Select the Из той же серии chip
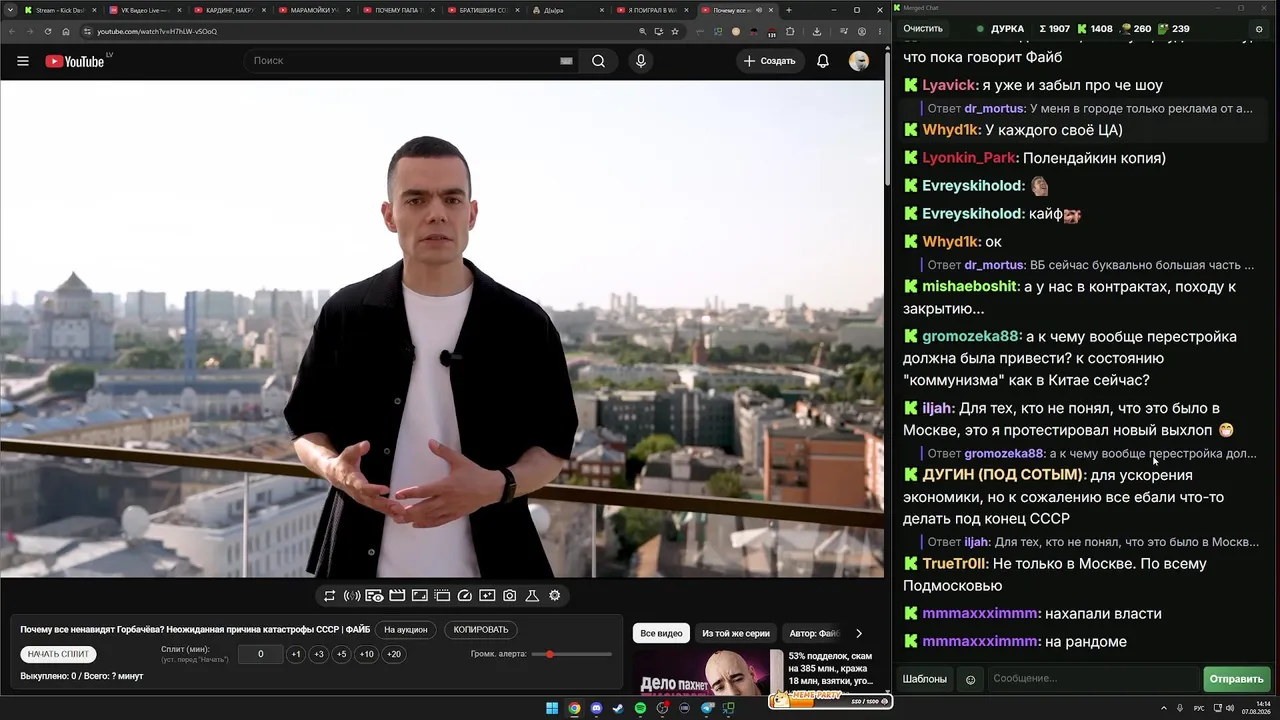Viewport: 1280px width, 720px height. pyautogui.click(x=736, y=633)
